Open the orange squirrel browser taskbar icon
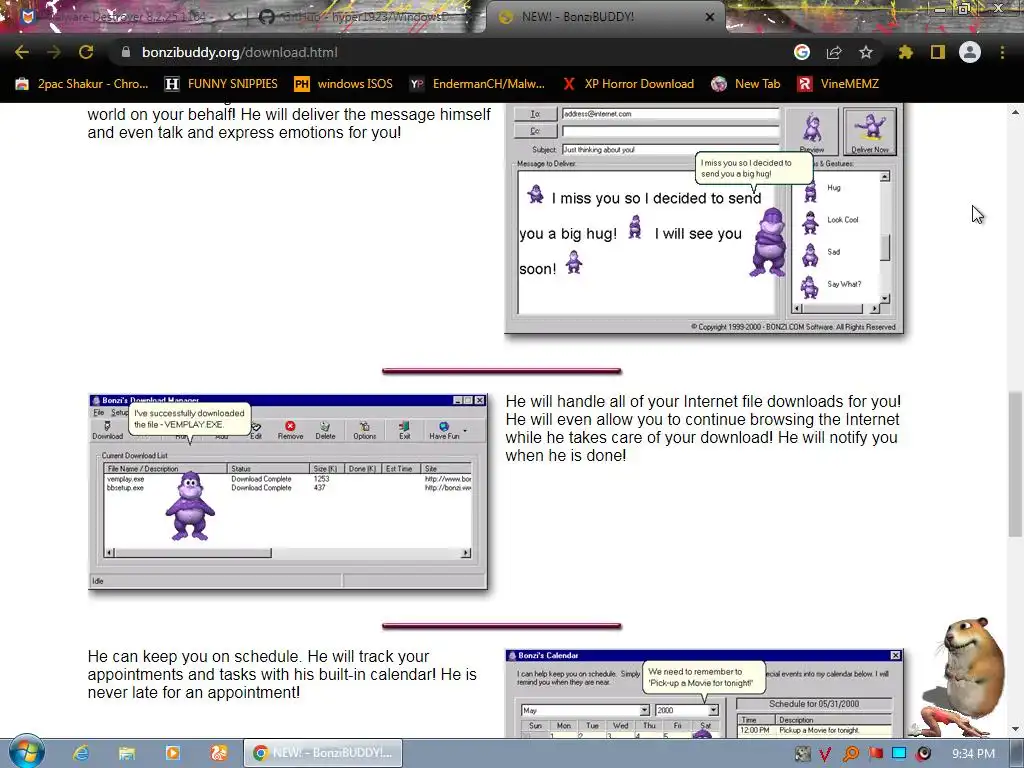 (x=219, y=753)
